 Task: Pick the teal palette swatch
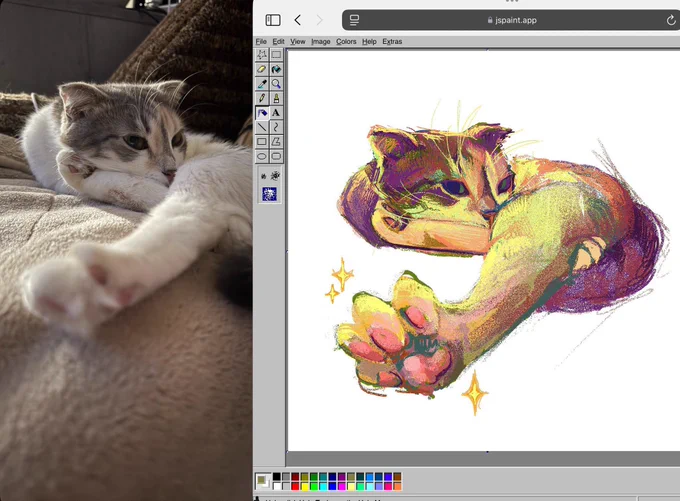323,477
